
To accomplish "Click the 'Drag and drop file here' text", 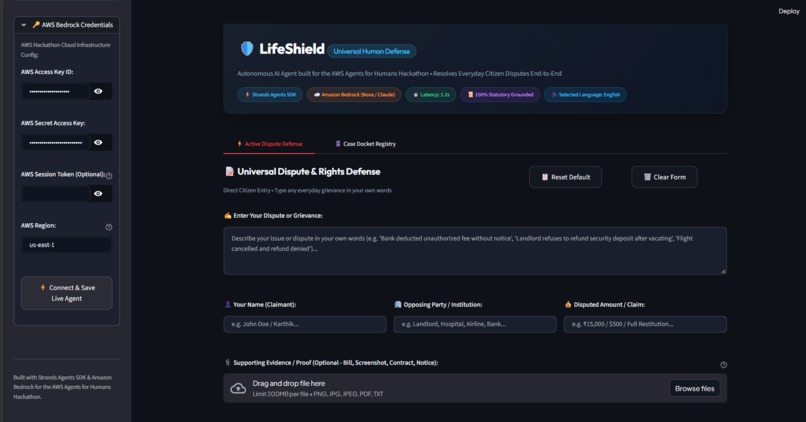I will 289,383.
